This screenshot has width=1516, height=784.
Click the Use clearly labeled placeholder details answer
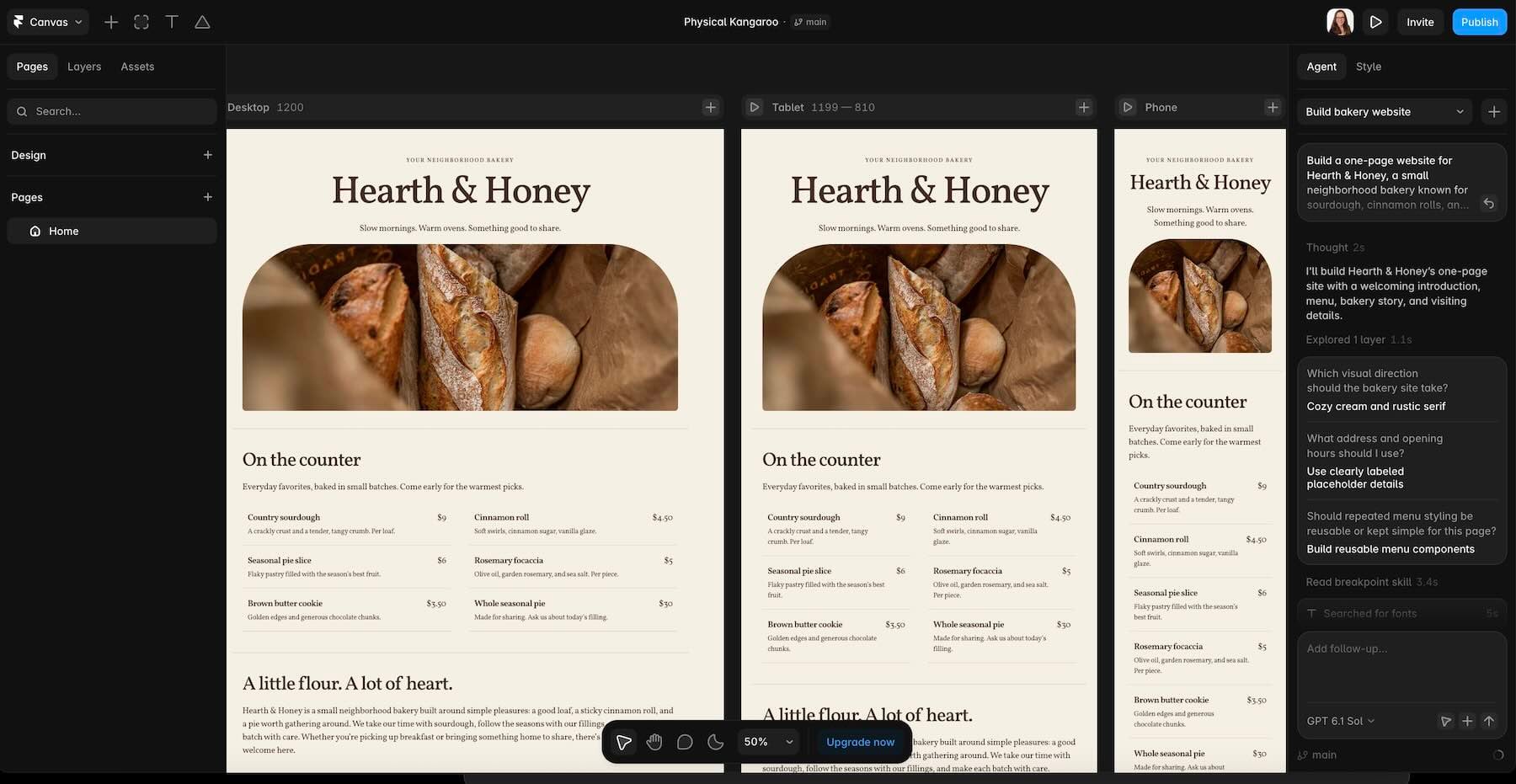[x=1355, y=477]
